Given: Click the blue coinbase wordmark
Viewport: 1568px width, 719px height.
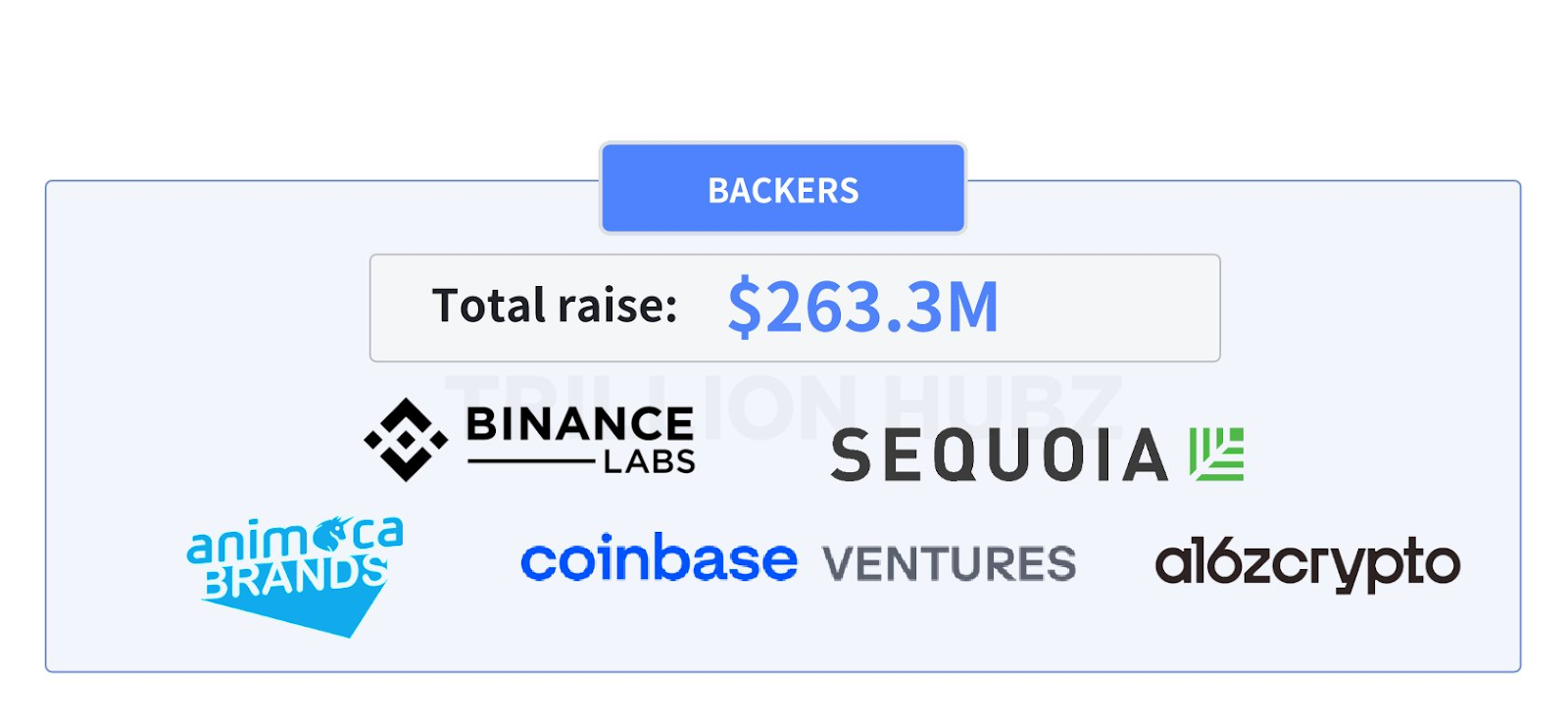Looking at the screenshot, I should (x=659, y=558).
